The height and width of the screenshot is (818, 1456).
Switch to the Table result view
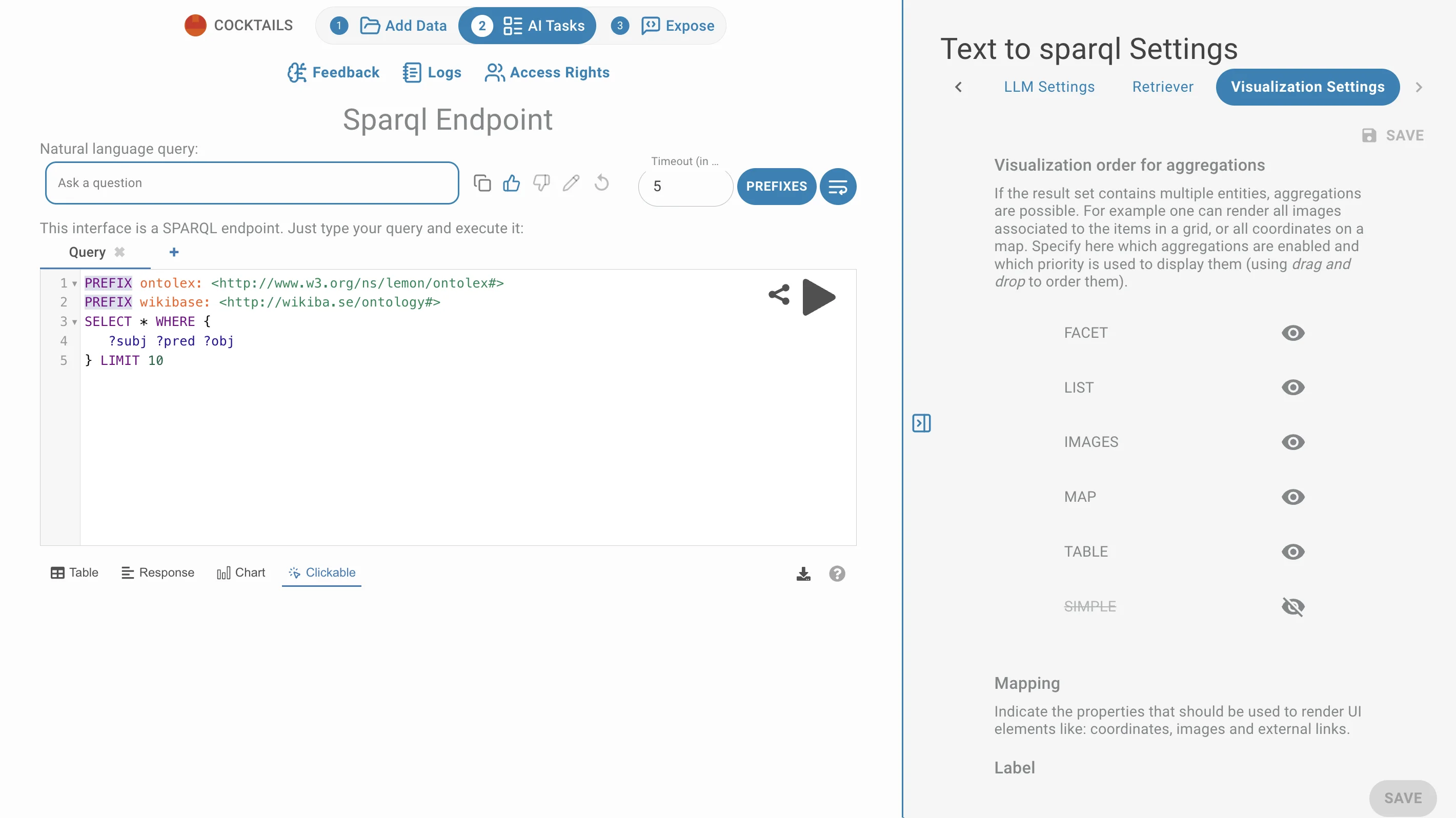pos(74,572)
